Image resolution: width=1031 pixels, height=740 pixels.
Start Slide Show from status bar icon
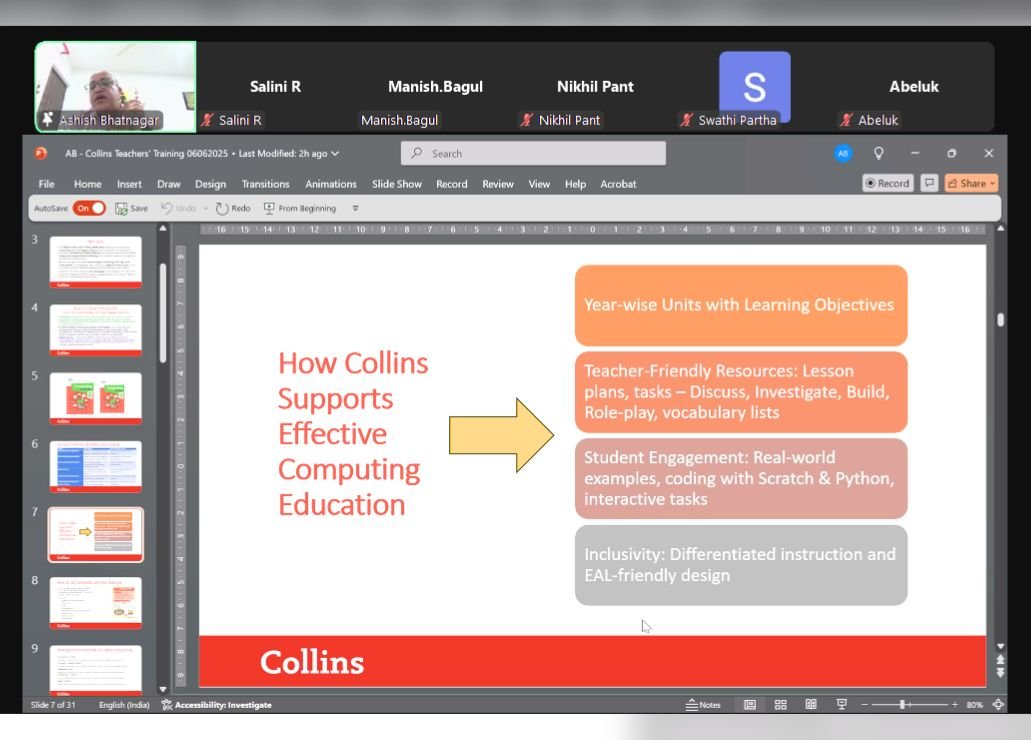pos(842,704)
